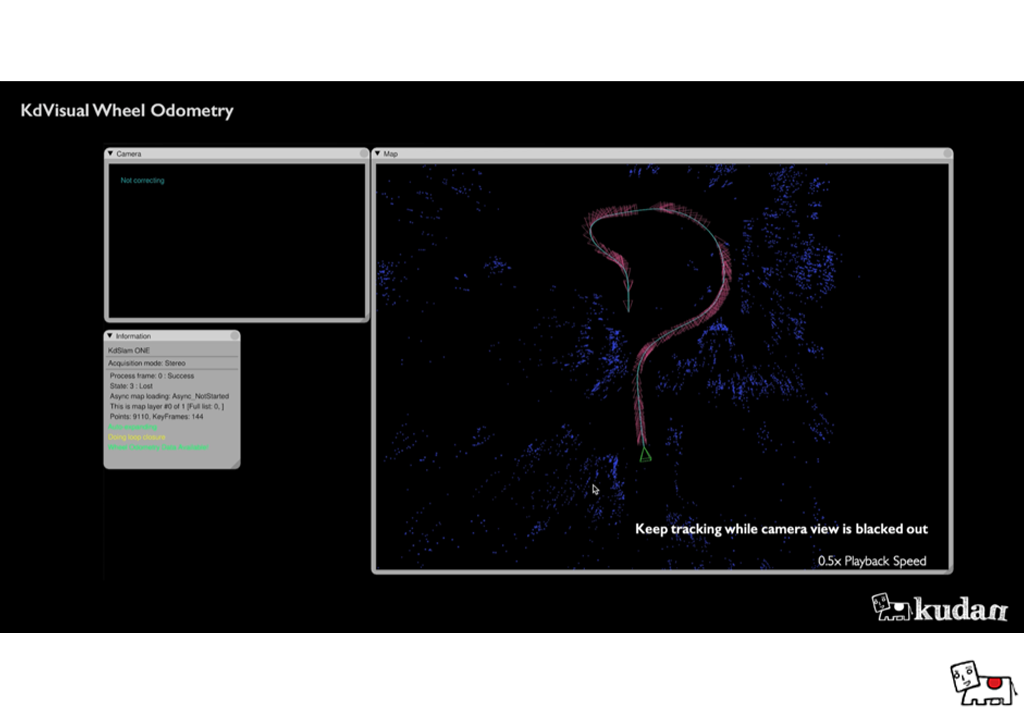Toggle the 'Wheel Odometry Data Available' status entry
Image resolution: width=1024 pixels, height=715 pixels.
click(158, 447)
